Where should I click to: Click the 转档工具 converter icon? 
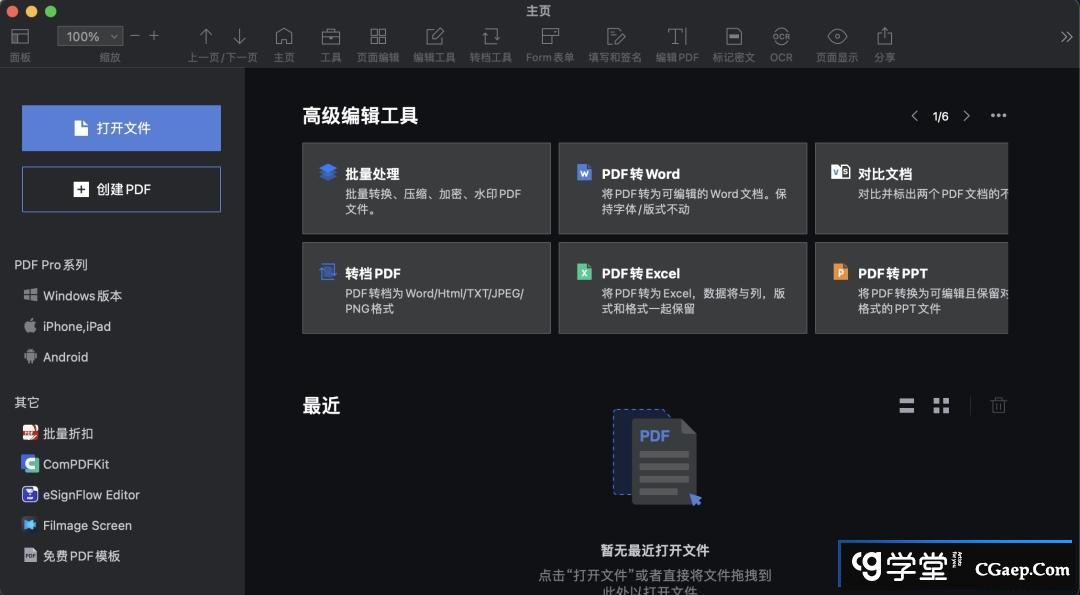[491, 37]
